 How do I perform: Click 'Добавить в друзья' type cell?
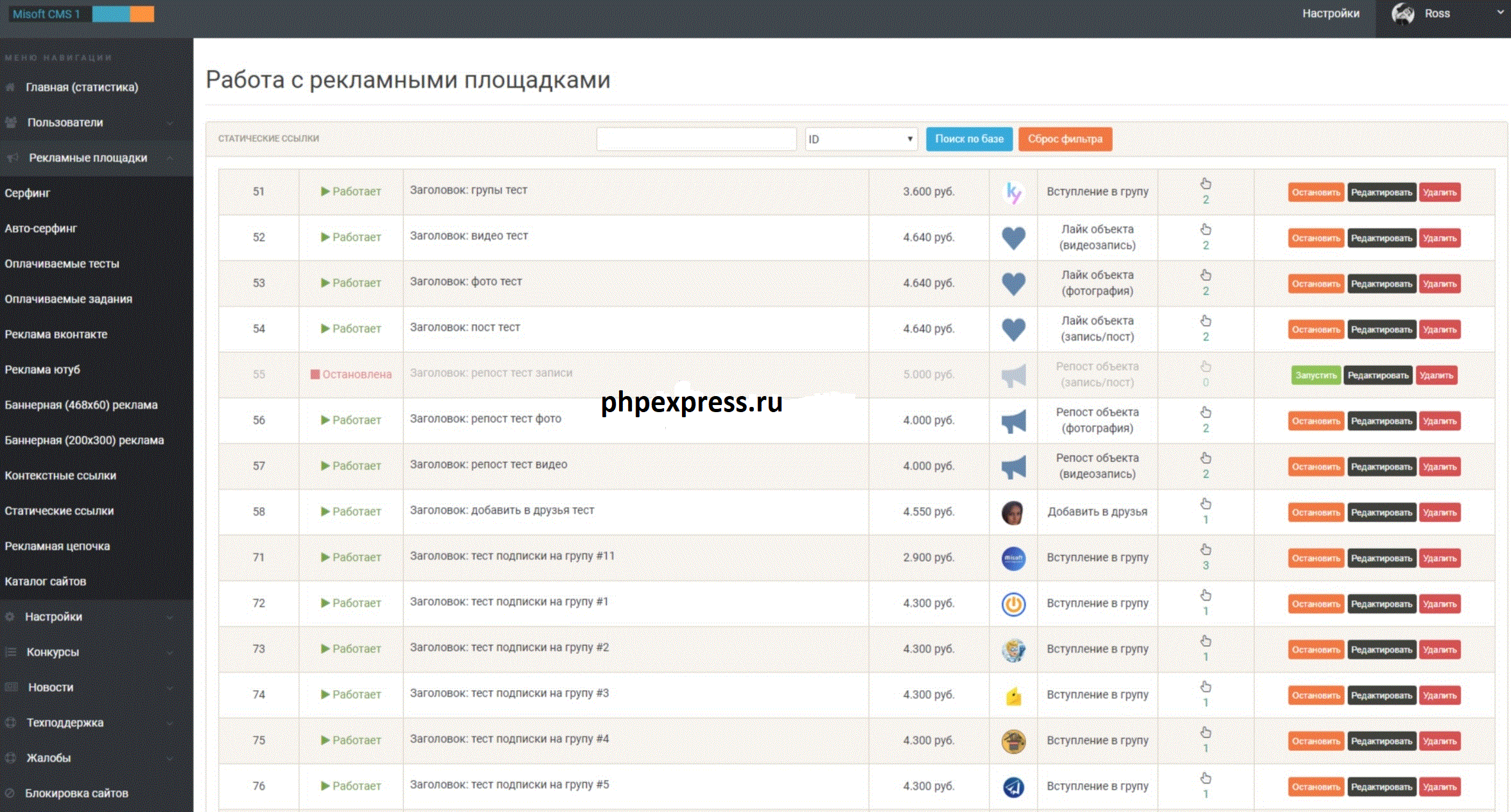(1097, 512)
